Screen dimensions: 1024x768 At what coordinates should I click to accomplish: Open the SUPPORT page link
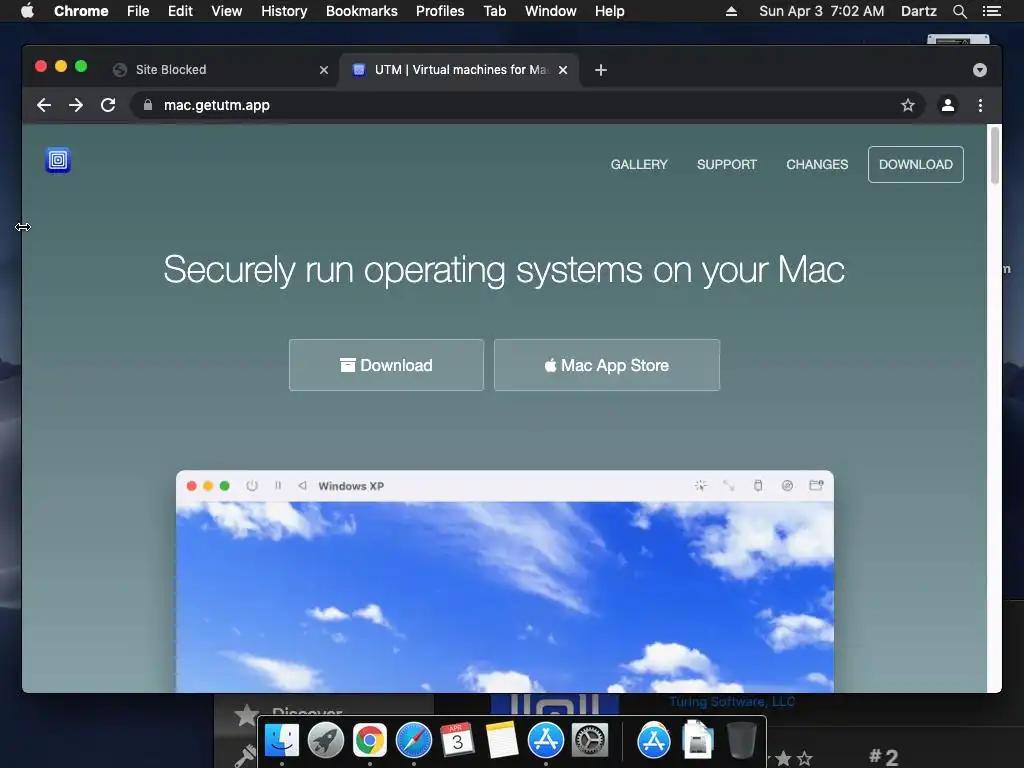coord(726,165)
